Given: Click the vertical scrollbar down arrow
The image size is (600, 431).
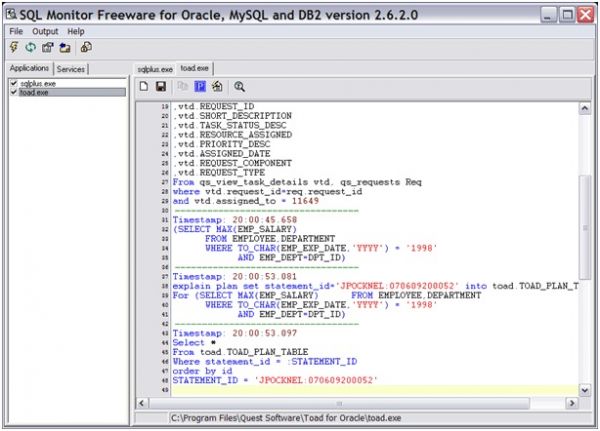Looking at the screenshot, I should click(585, 388).
